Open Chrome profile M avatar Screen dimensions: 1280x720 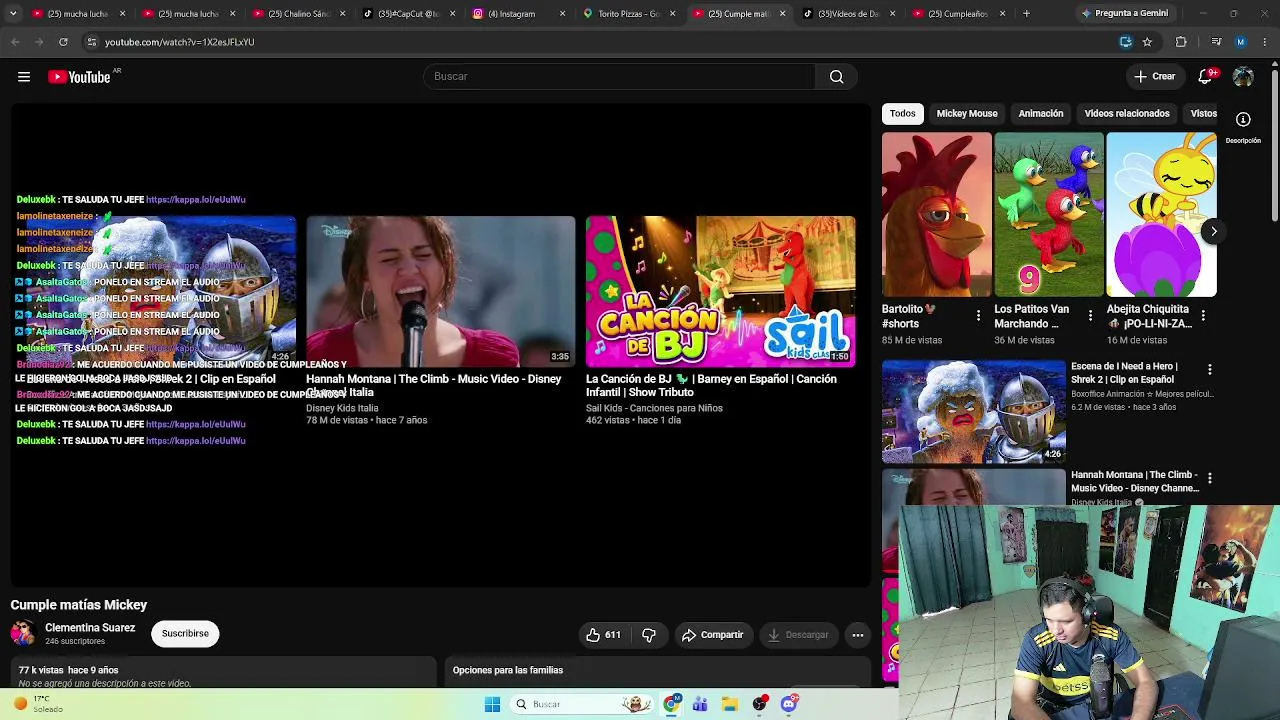click(x=1241, y=42)
